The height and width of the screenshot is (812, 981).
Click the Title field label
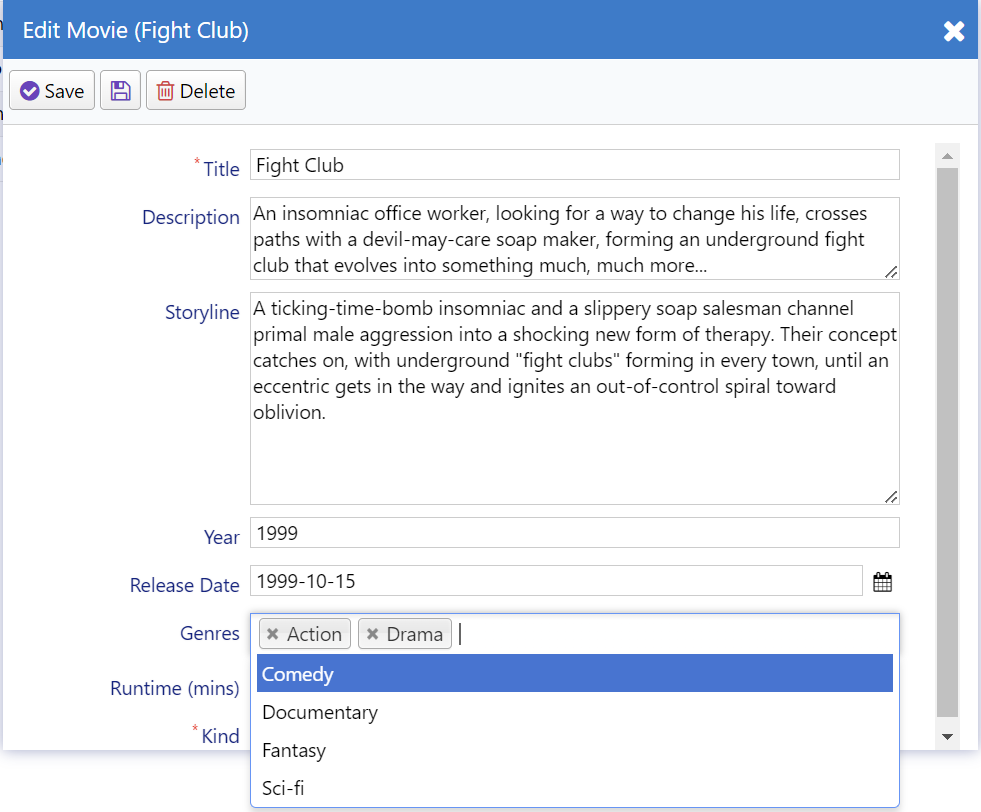[x=221, y=169]
